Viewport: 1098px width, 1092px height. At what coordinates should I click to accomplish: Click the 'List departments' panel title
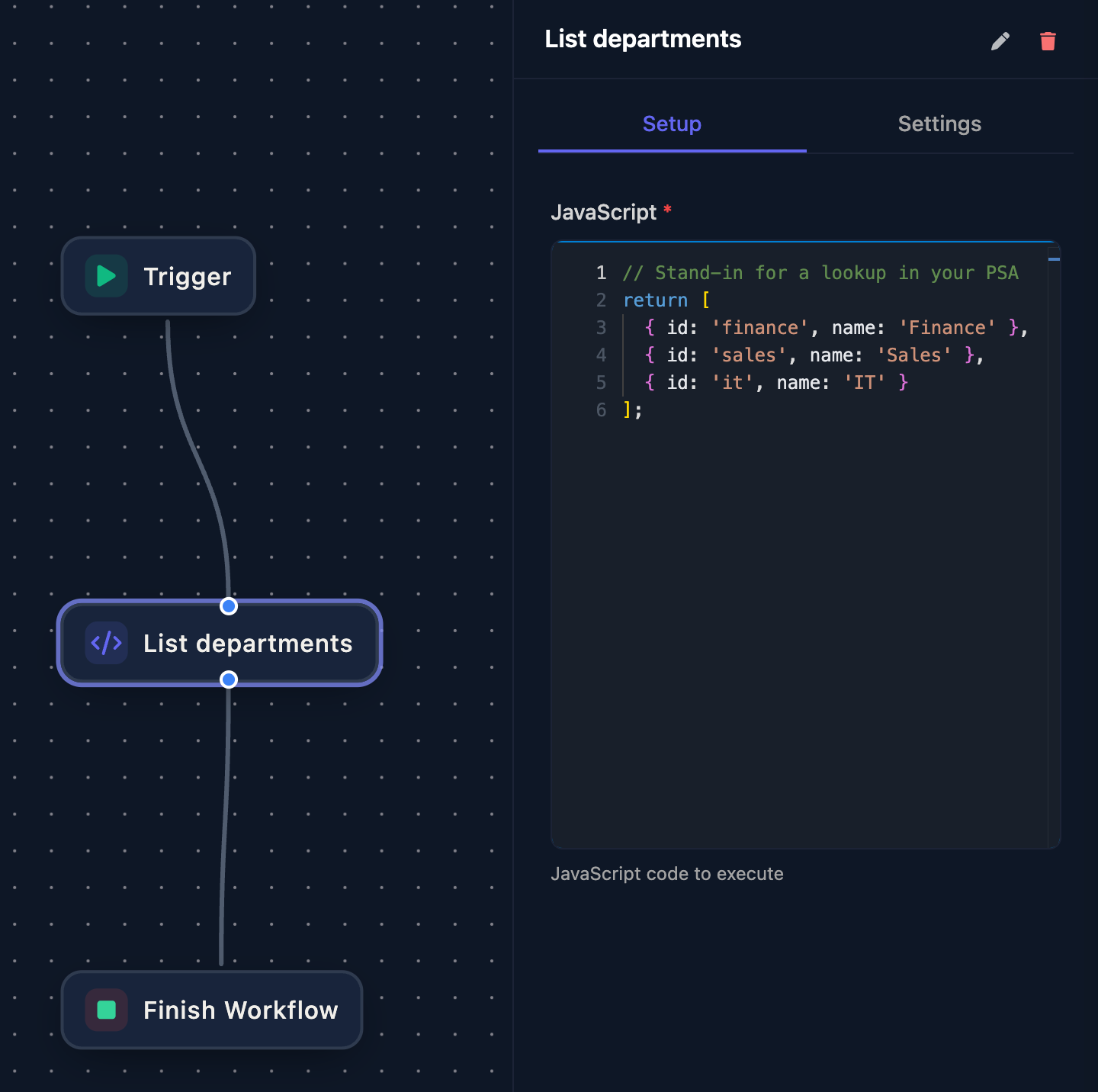(x=643, y=39)
